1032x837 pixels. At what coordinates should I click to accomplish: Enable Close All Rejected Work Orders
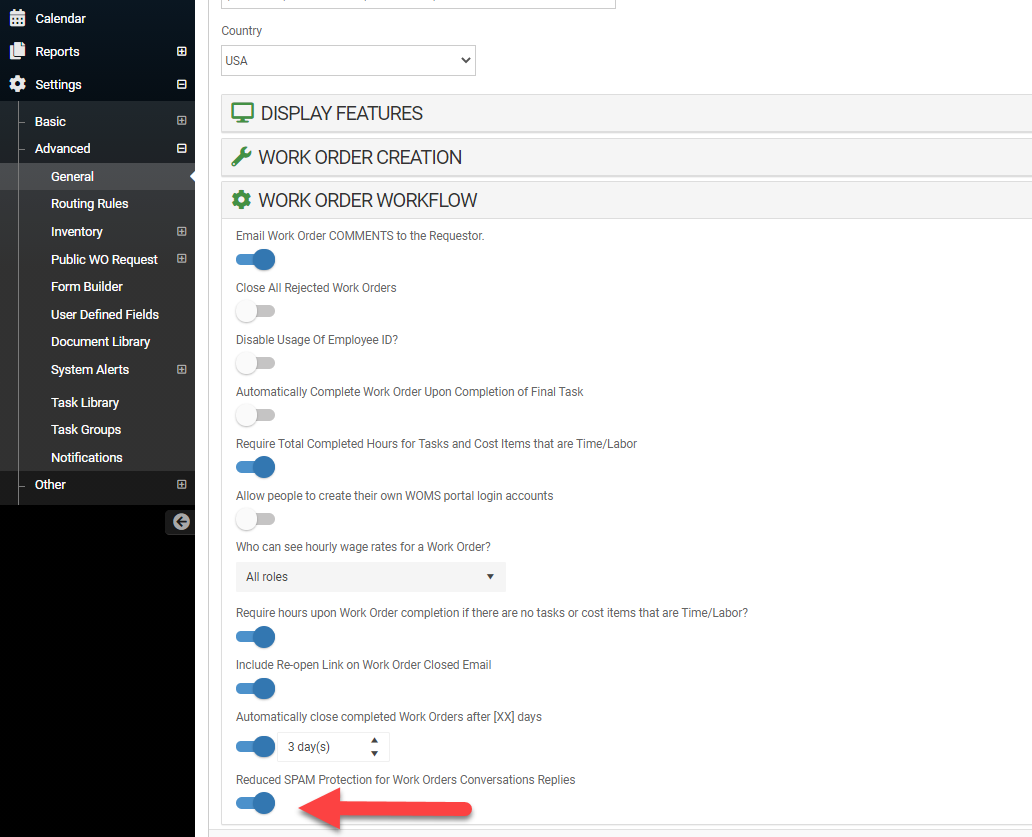[255, 312]
